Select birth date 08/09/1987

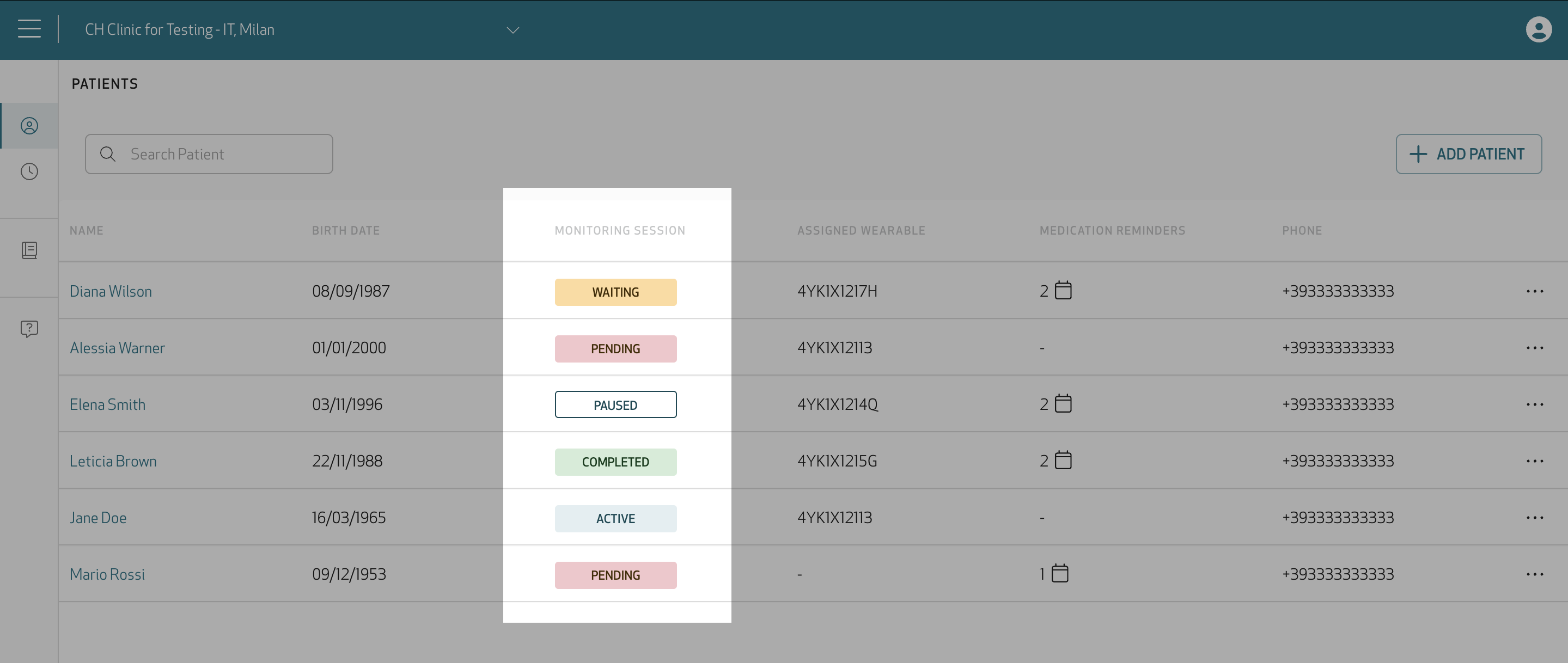click(x=351, y=291)
